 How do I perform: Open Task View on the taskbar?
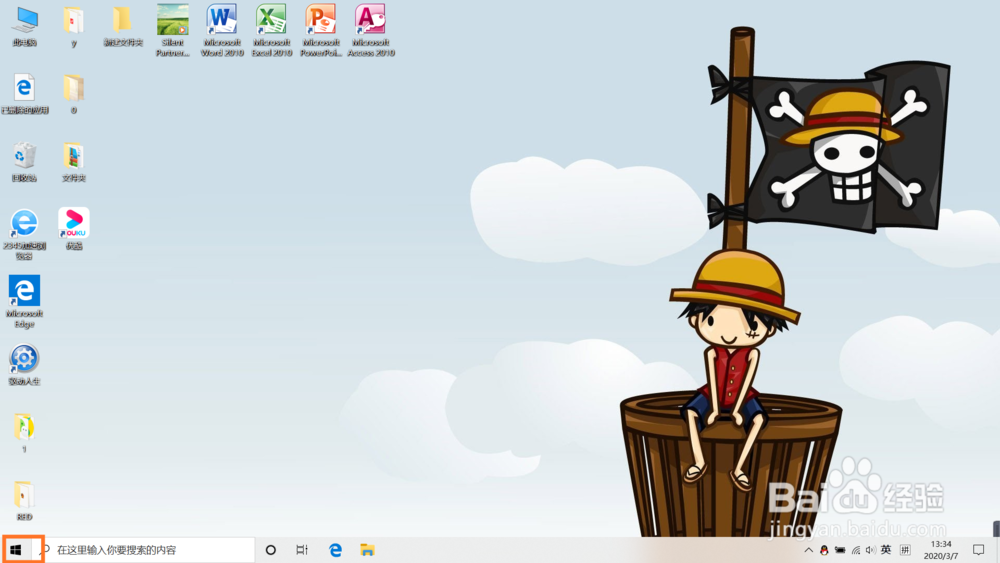302,550
